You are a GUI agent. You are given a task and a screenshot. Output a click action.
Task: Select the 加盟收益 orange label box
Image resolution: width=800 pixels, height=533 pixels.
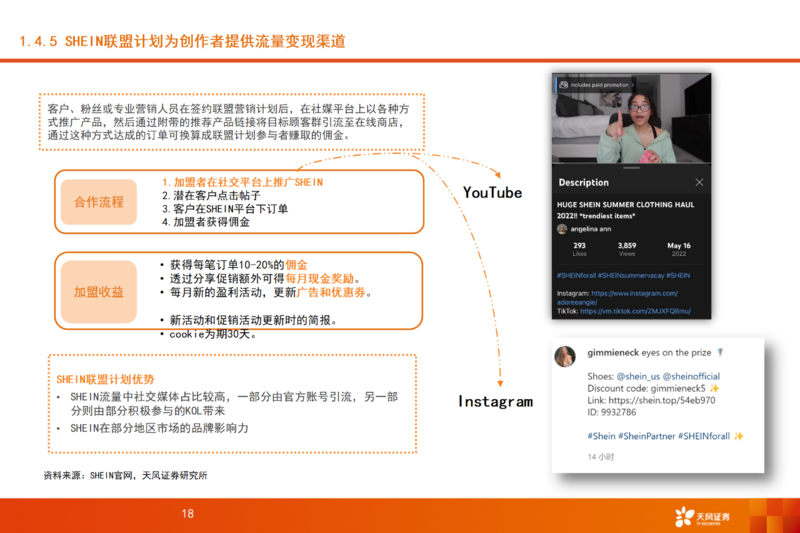click(99, 292)
